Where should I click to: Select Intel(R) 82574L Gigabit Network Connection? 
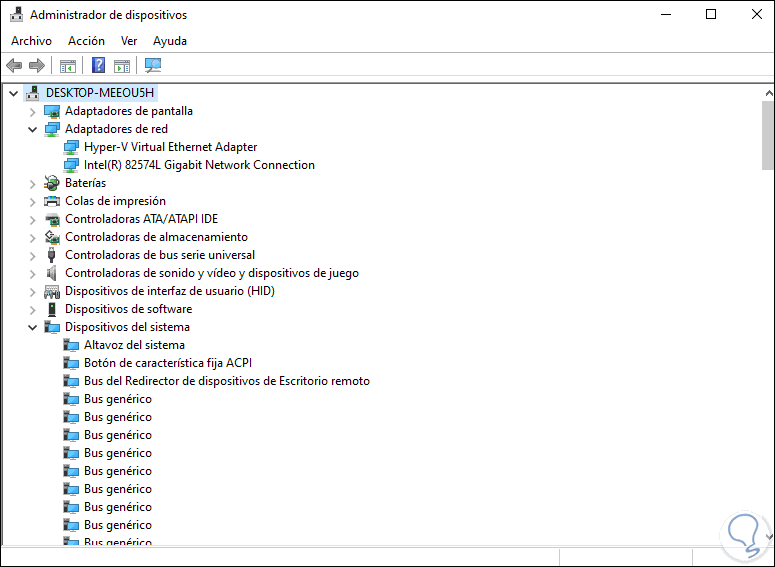199,165
